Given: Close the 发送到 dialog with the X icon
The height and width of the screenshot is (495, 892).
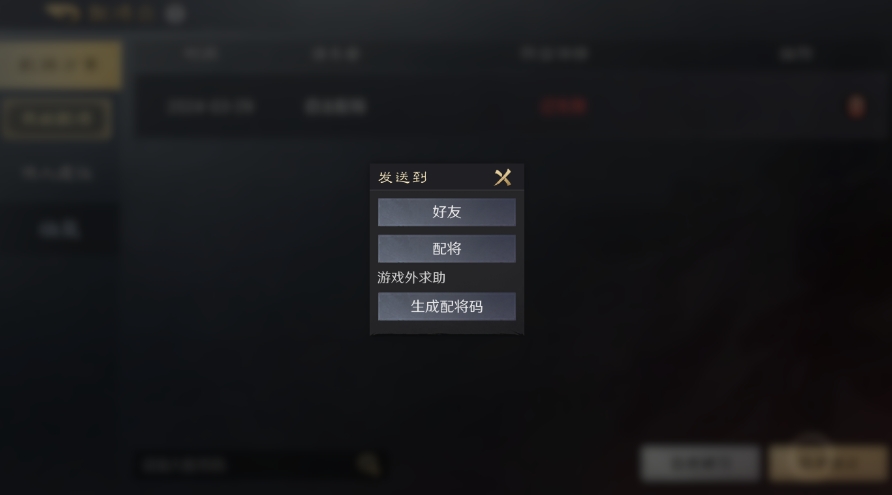Looking at the screenshot, I should click(x=502, y=178).
